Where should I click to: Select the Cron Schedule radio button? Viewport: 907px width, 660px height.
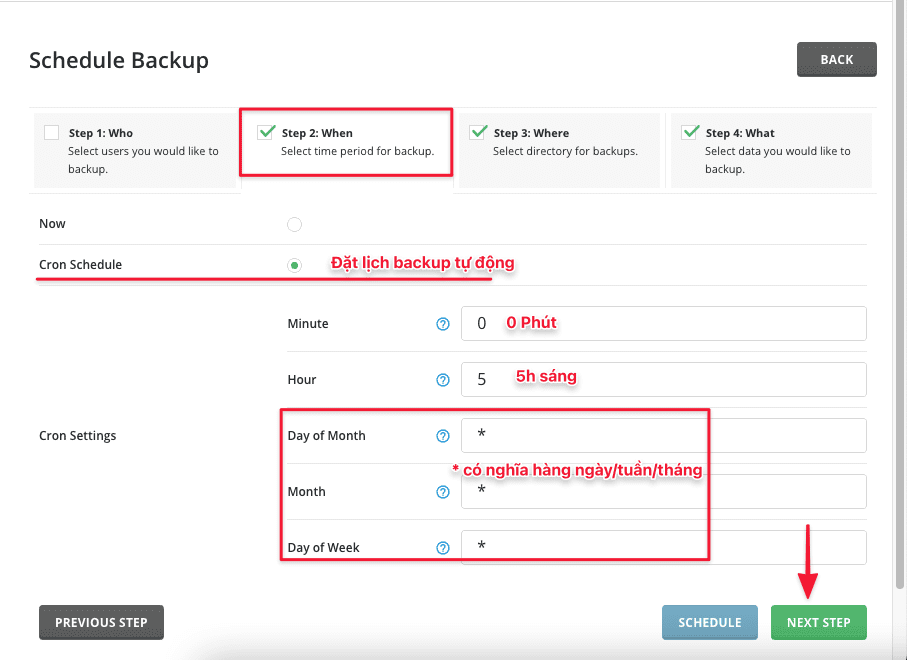294,265
